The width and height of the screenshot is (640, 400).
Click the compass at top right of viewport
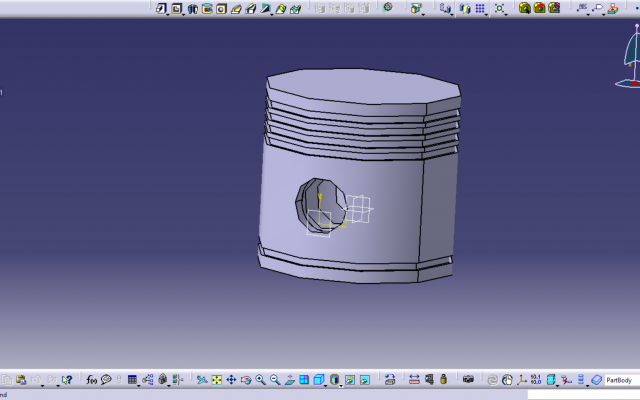click(630, 56)
